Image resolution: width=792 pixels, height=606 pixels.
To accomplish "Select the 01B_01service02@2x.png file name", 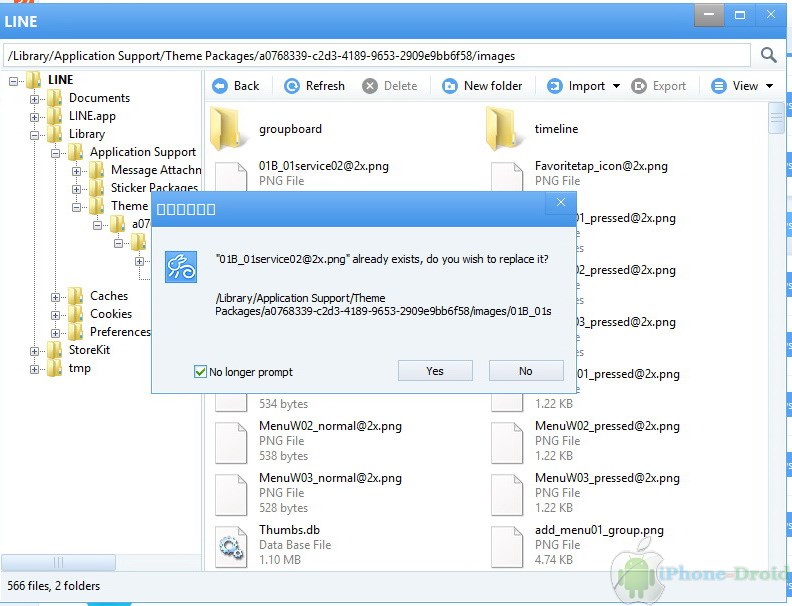I will click(324, 166).
